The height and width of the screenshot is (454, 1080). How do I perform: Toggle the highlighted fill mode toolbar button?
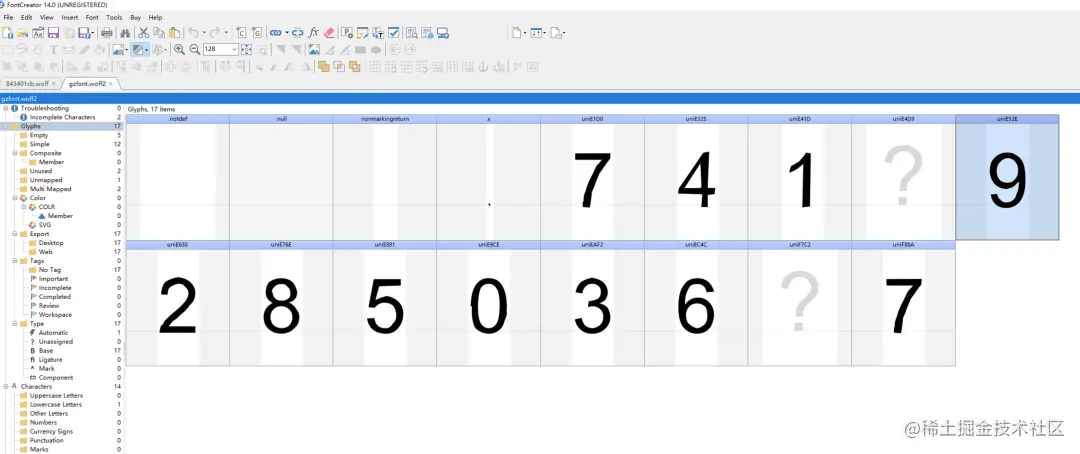139,50
